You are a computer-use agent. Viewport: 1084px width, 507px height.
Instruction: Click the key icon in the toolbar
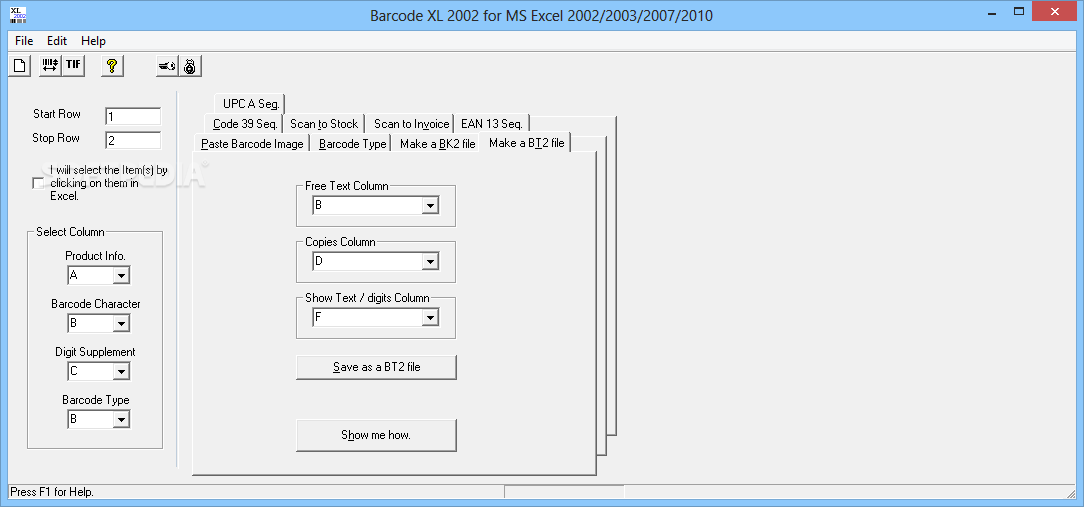click(167, 66)
